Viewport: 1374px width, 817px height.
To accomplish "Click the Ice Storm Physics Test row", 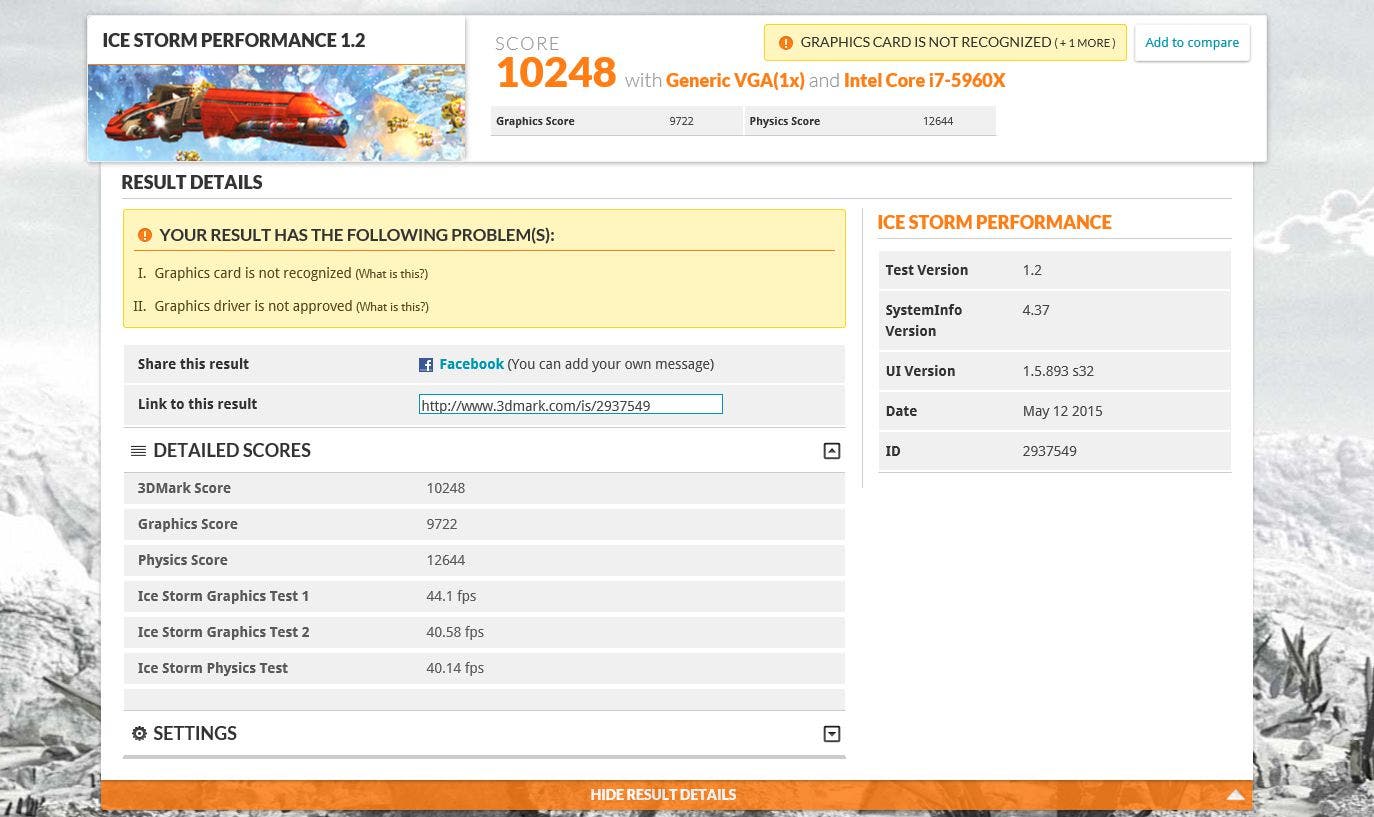I will tap(484, 668).
